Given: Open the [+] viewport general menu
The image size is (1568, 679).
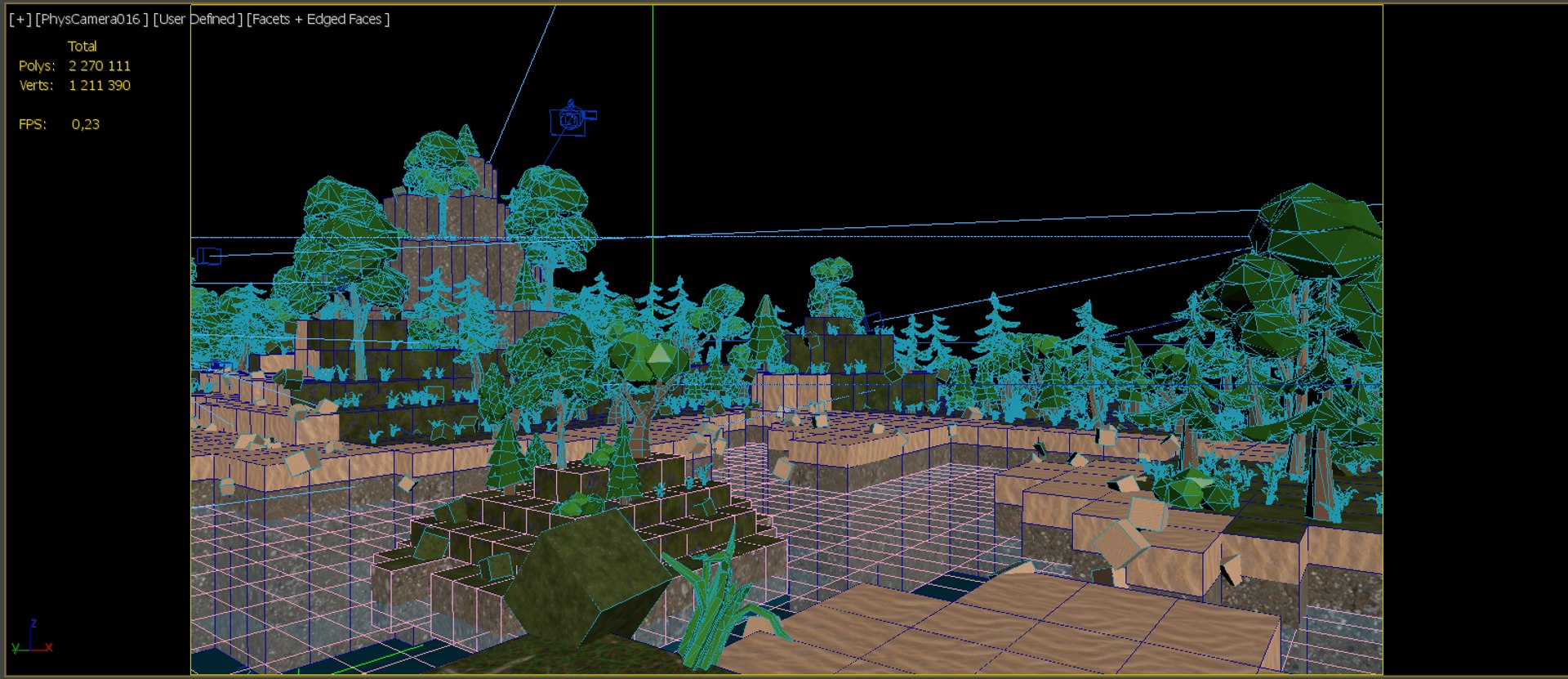Looking at the screenshot, I should coord(20,19).
